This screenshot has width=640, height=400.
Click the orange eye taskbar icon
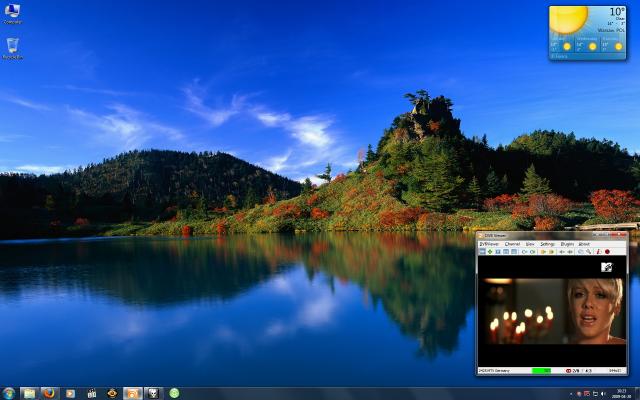[x=112, y=393]
